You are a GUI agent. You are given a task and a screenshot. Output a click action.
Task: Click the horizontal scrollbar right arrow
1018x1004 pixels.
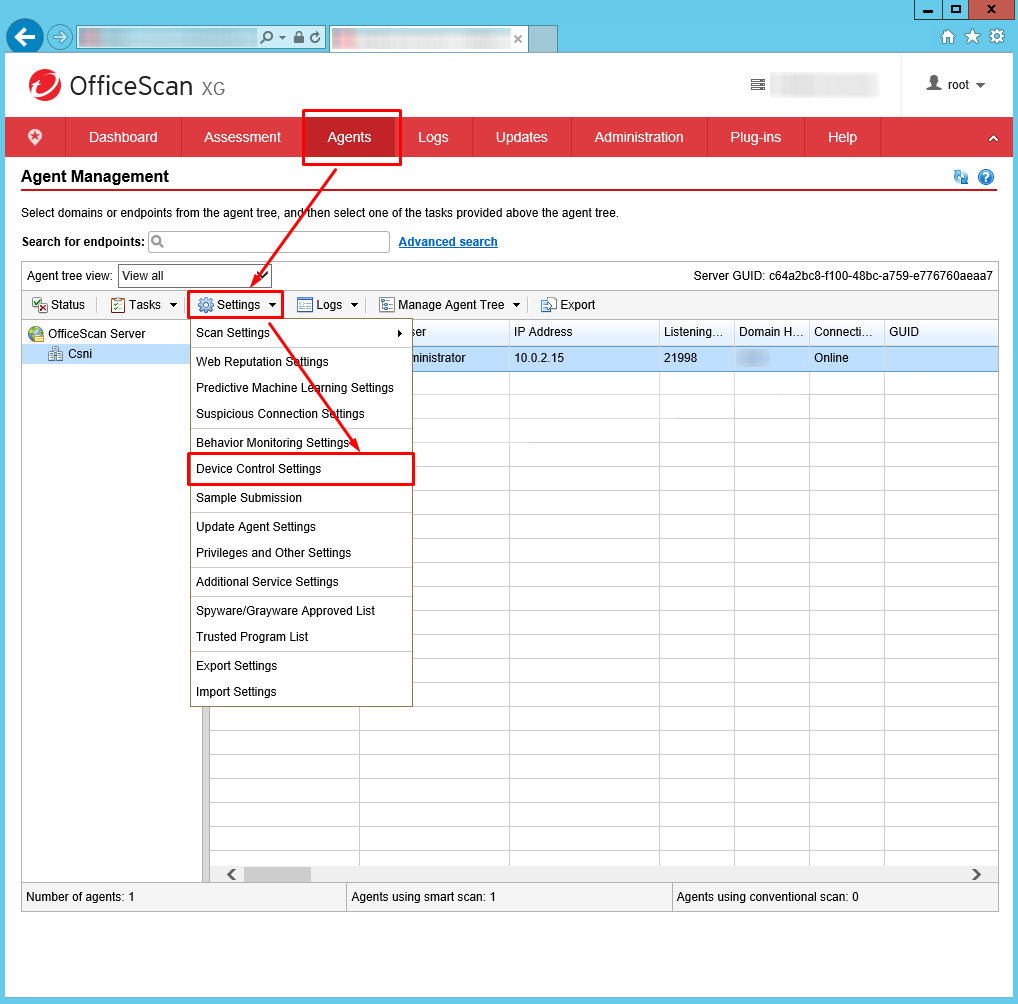(976, 874)
